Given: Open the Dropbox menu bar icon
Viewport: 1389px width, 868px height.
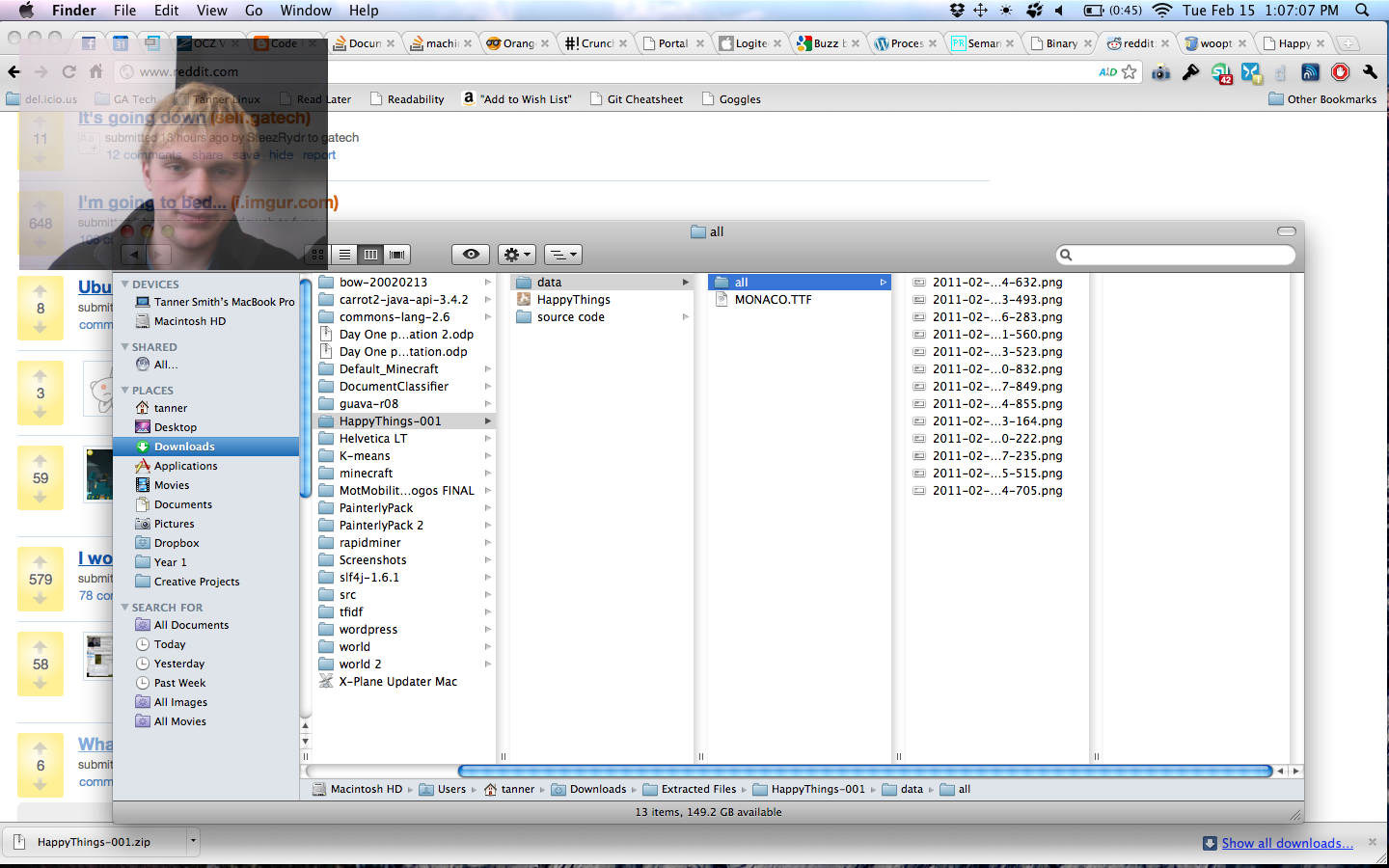Looking at the screenshot, I should click(x=957, y=11).
